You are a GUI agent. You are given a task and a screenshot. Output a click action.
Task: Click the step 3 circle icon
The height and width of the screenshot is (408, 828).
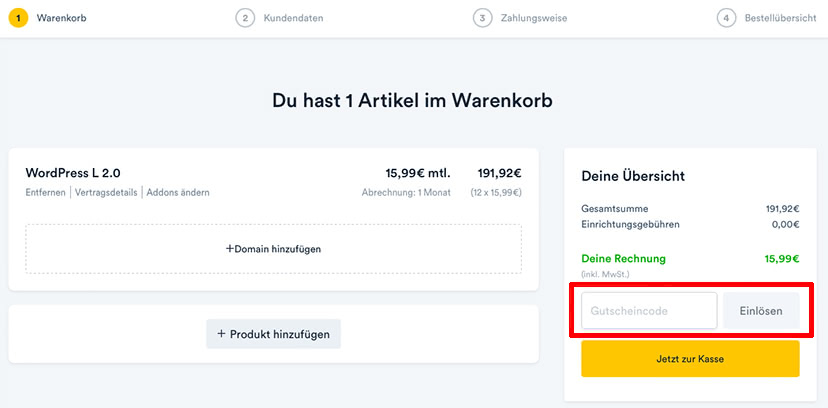pyautogui.click(x=482, y=18)
